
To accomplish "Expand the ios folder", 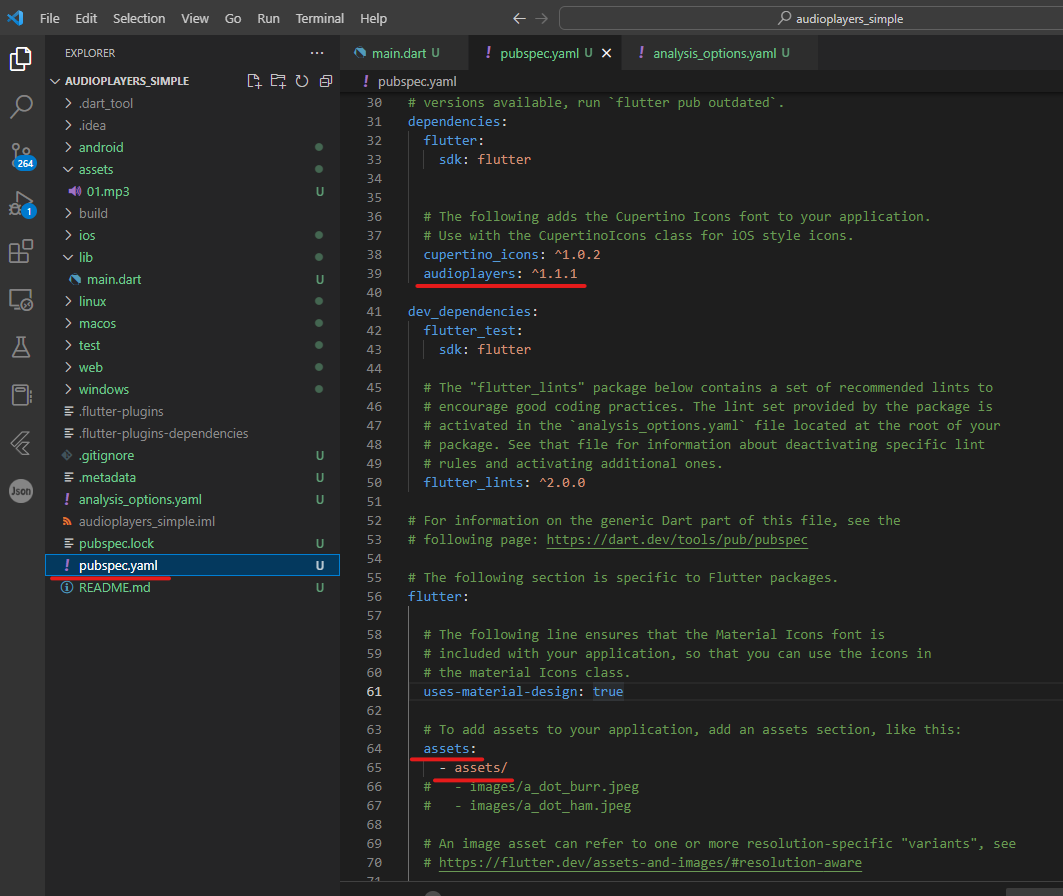I will pyautogui.click(x=193, y=235).
